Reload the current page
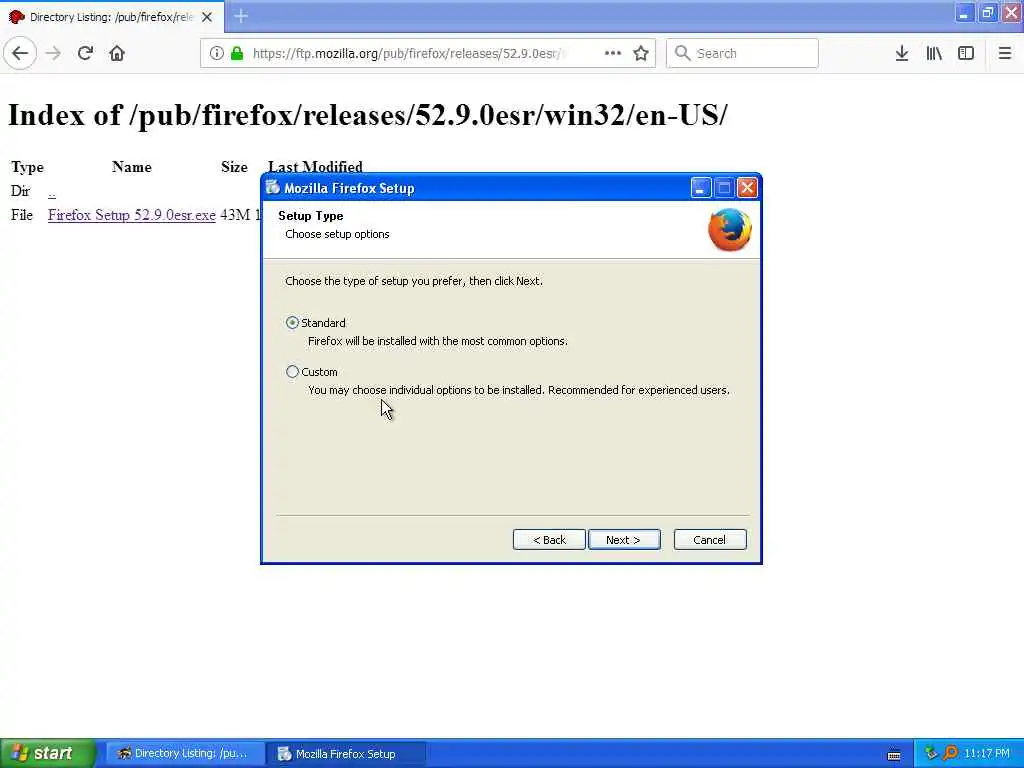Image resolution: width=1024 pixels, height=768 pixels. click(85, 54)
